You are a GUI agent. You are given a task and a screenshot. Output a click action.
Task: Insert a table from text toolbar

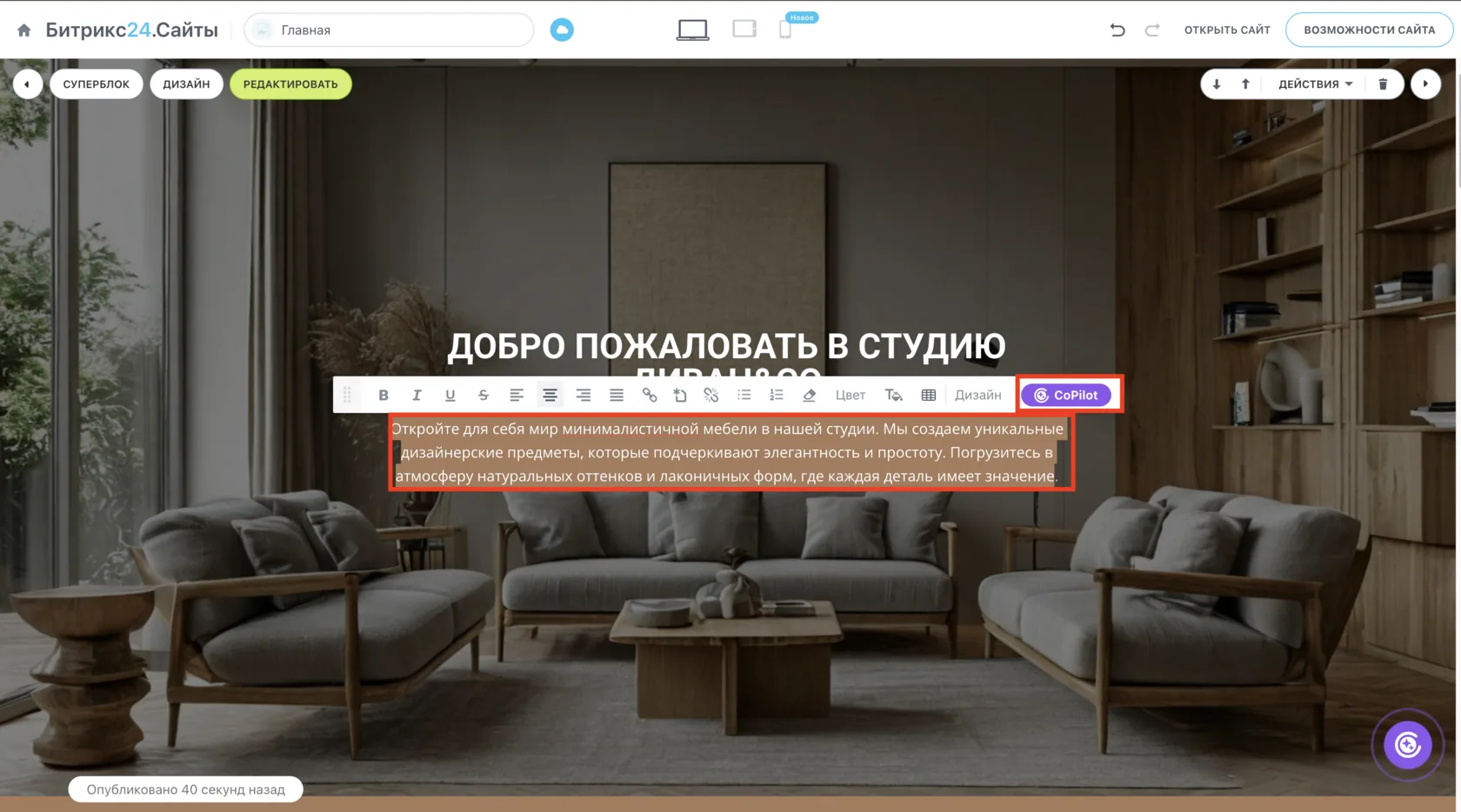pos(929,395)
